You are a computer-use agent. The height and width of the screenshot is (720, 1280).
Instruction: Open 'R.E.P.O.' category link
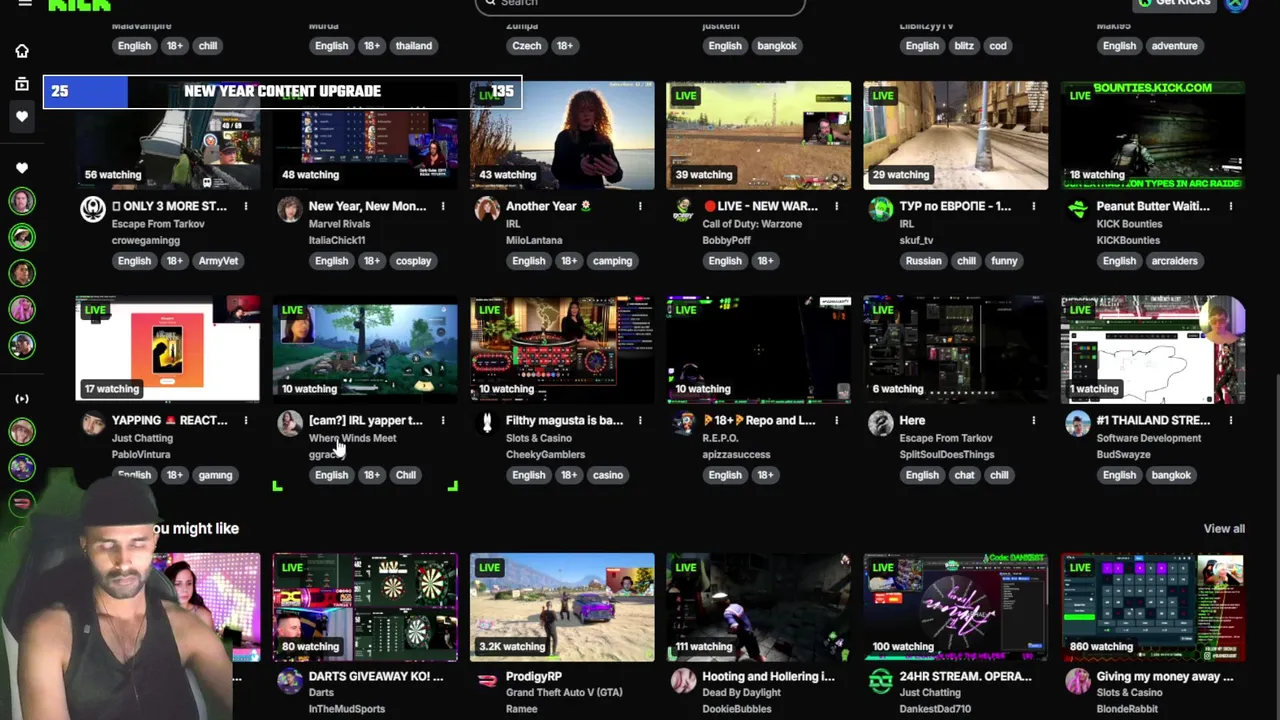coord(720,438)
